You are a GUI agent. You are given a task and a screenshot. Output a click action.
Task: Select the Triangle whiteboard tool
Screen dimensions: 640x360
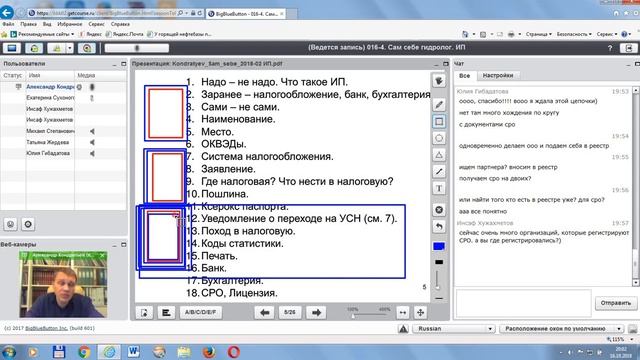click(x=439, y=155)
